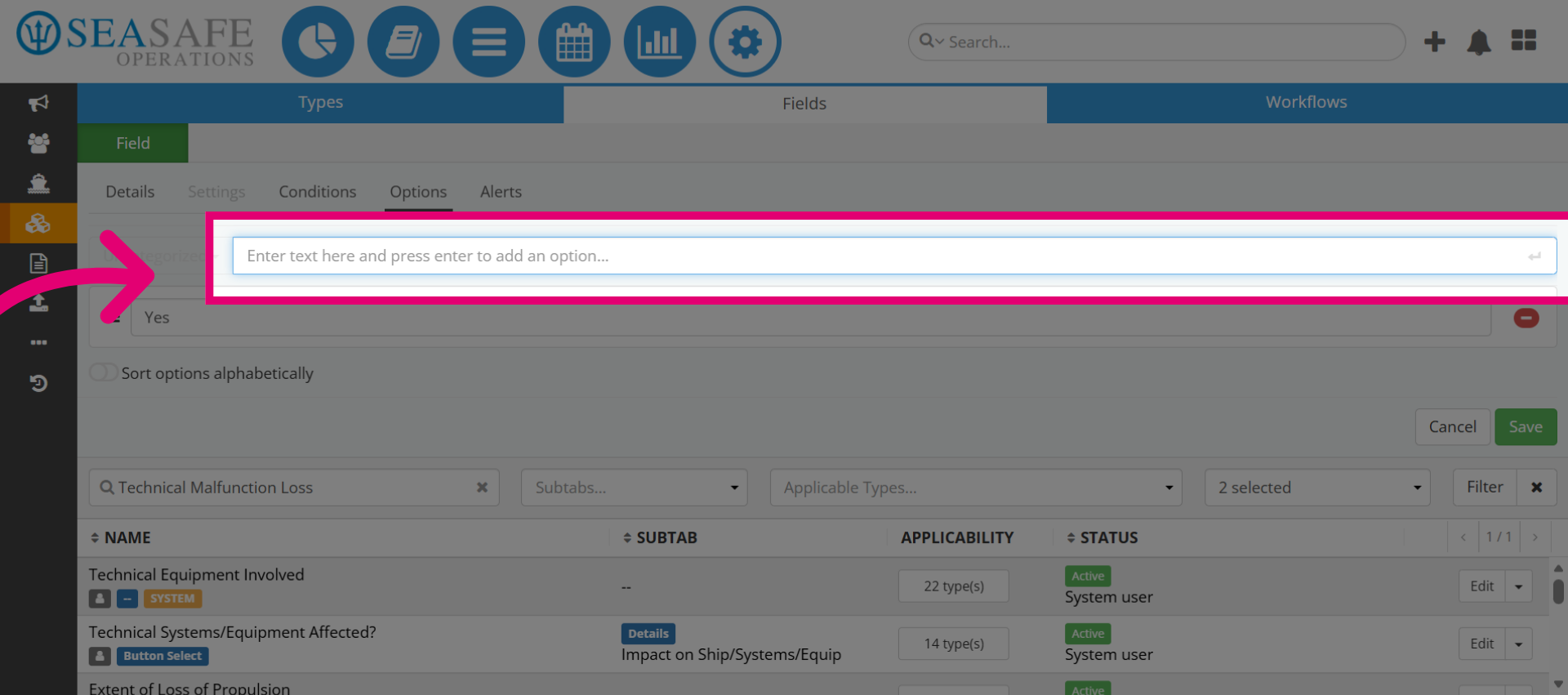Clear the Technical Malfunction Loss search text
This screenshot has height=695, width=1568.
coord(482,488)
